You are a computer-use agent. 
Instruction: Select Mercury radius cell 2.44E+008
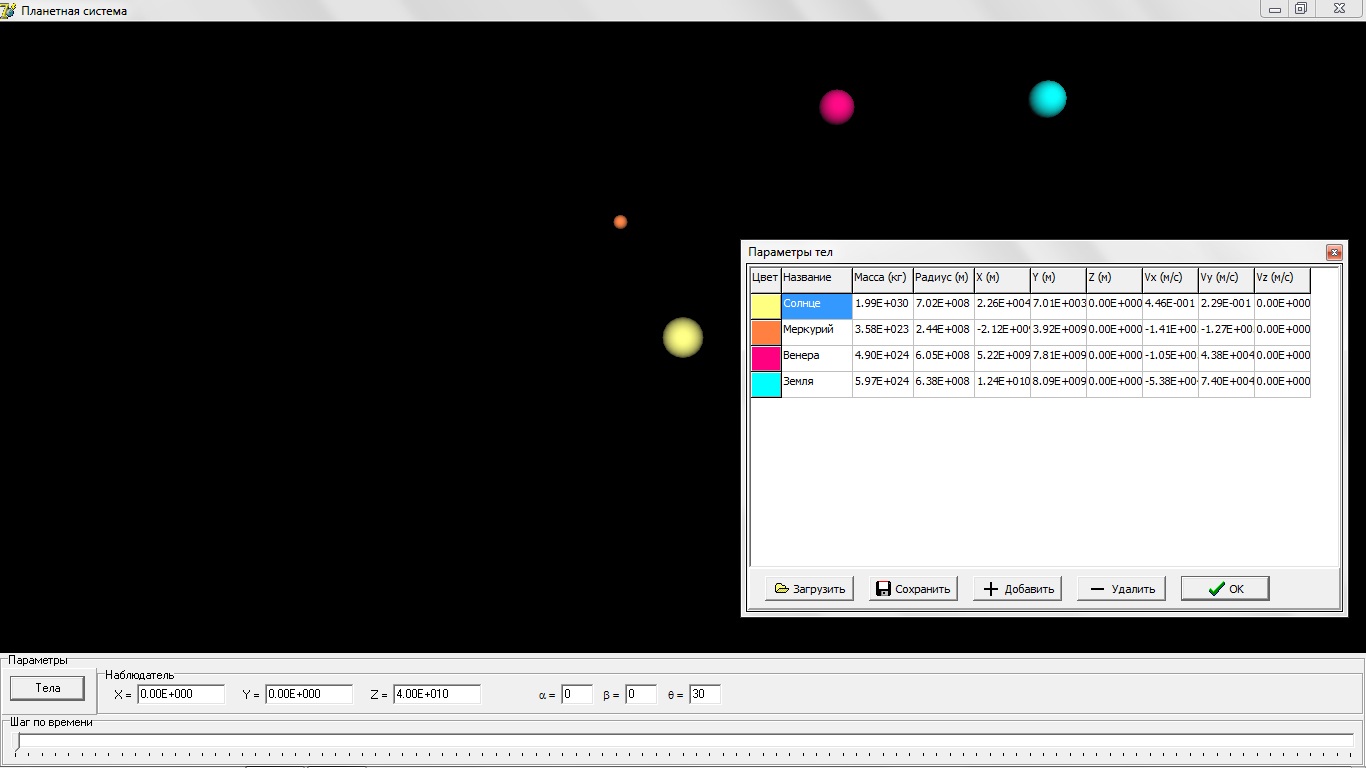point(944,332)
